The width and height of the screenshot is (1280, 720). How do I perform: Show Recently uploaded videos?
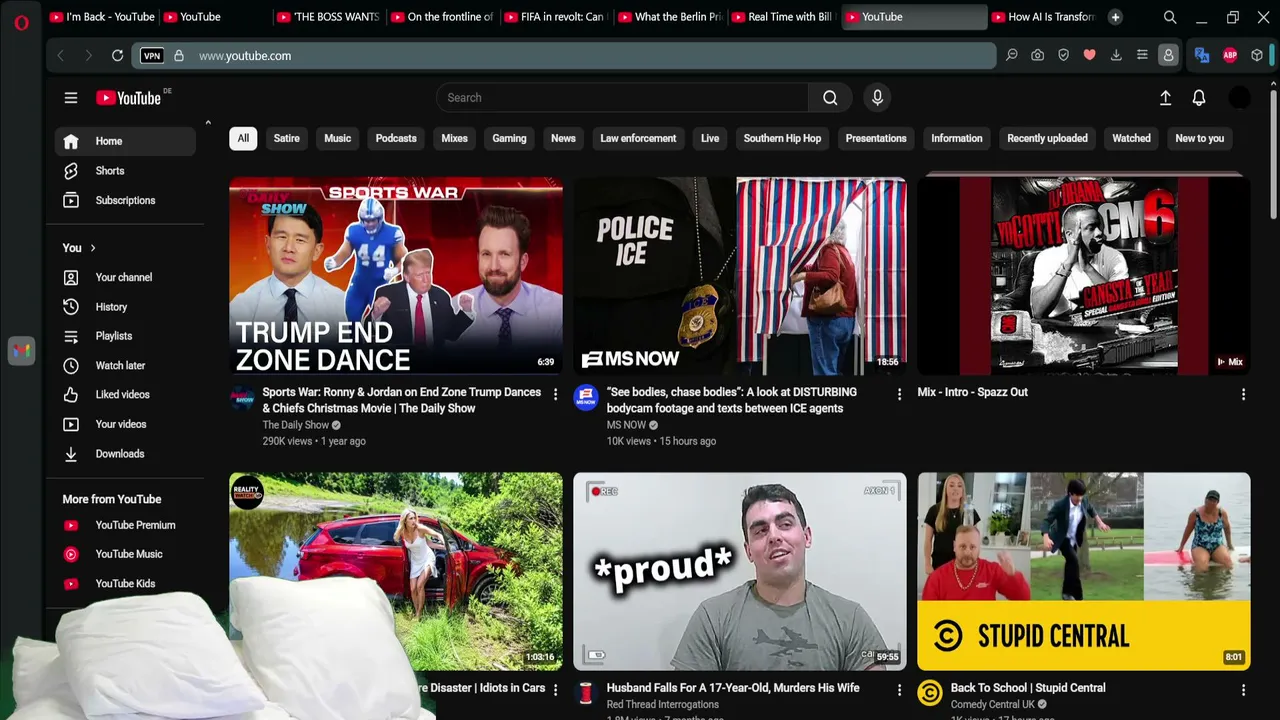click(1047, 138)
